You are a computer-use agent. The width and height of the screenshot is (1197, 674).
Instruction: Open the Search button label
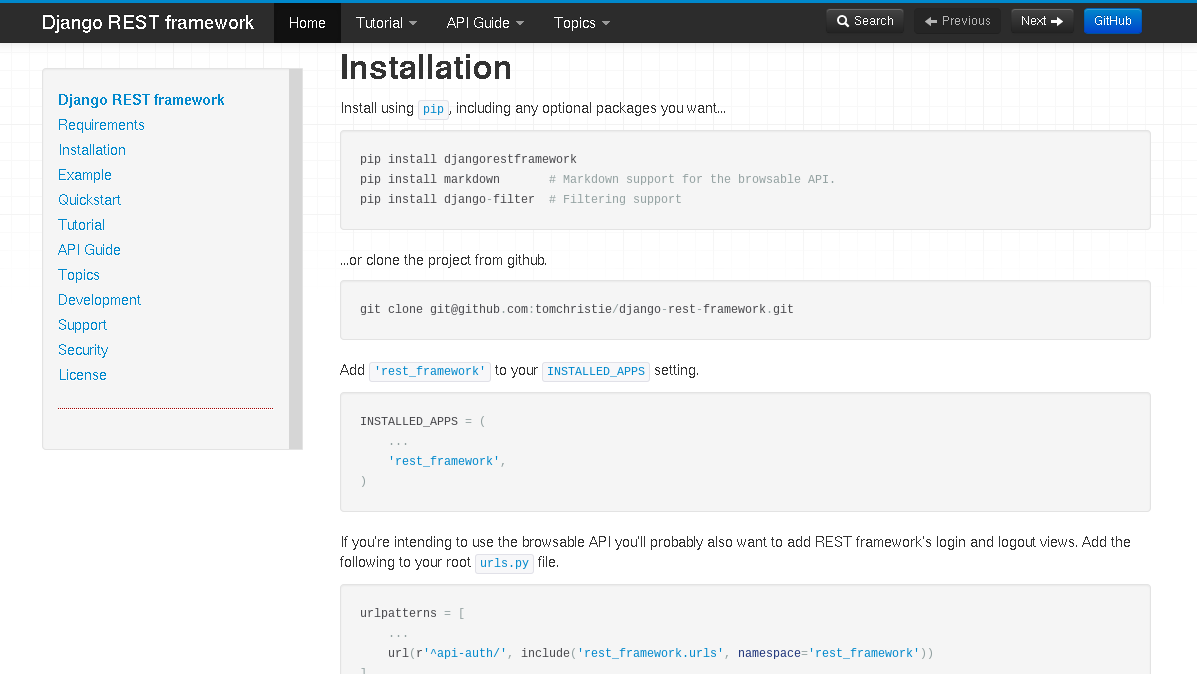[x=873, y=21]
